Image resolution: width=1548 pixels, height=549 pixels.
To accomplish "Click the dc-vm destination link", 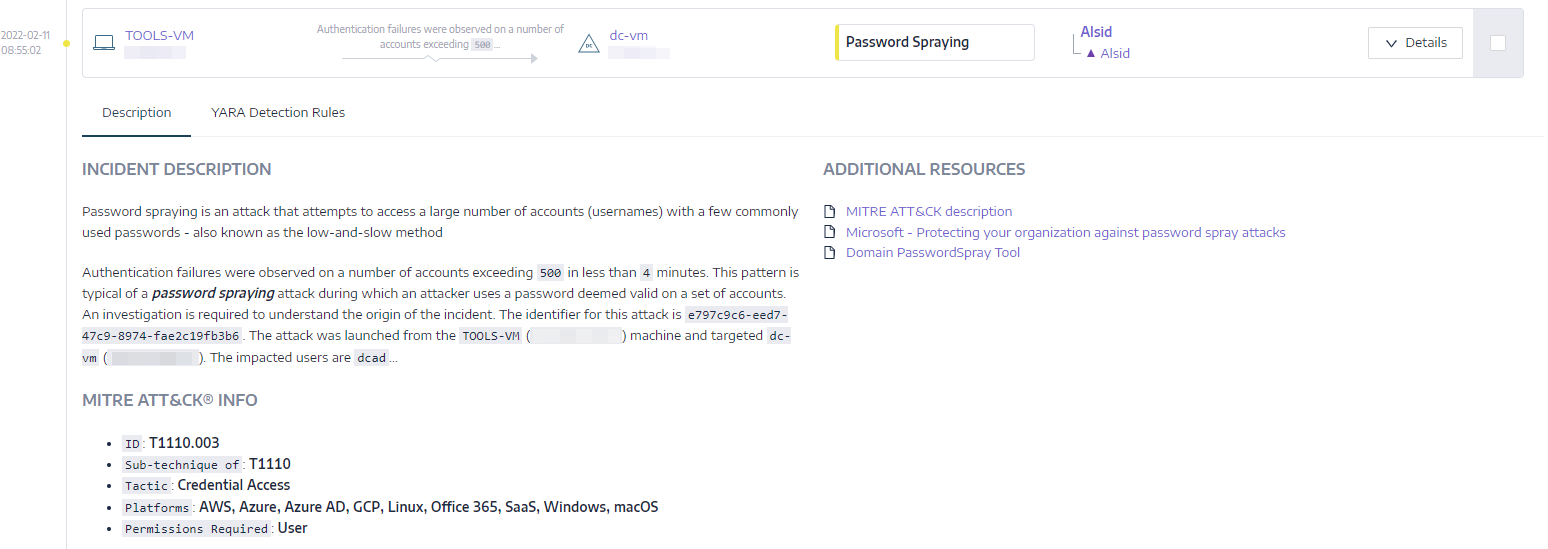I will 629,36.
